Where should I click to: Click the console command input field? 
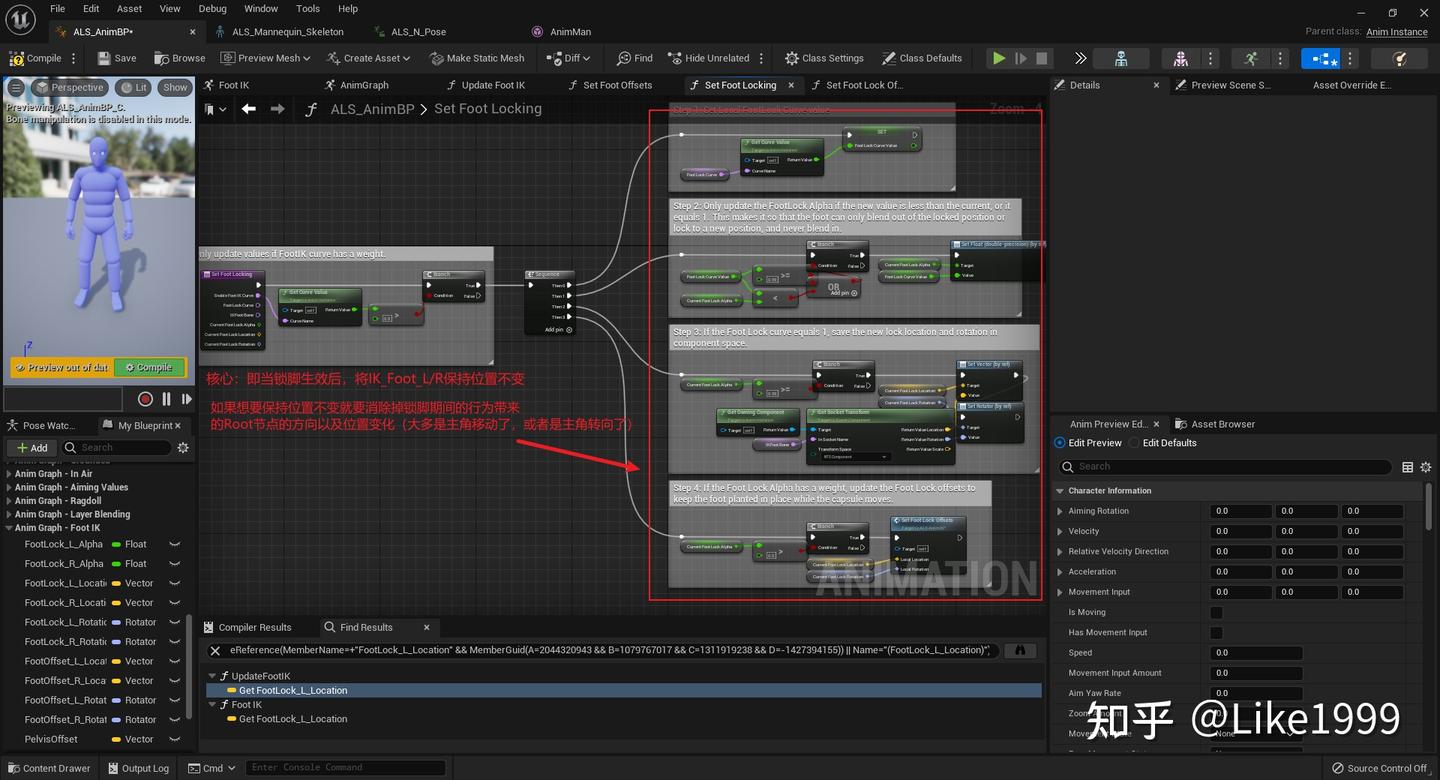(x=345, y=768)
